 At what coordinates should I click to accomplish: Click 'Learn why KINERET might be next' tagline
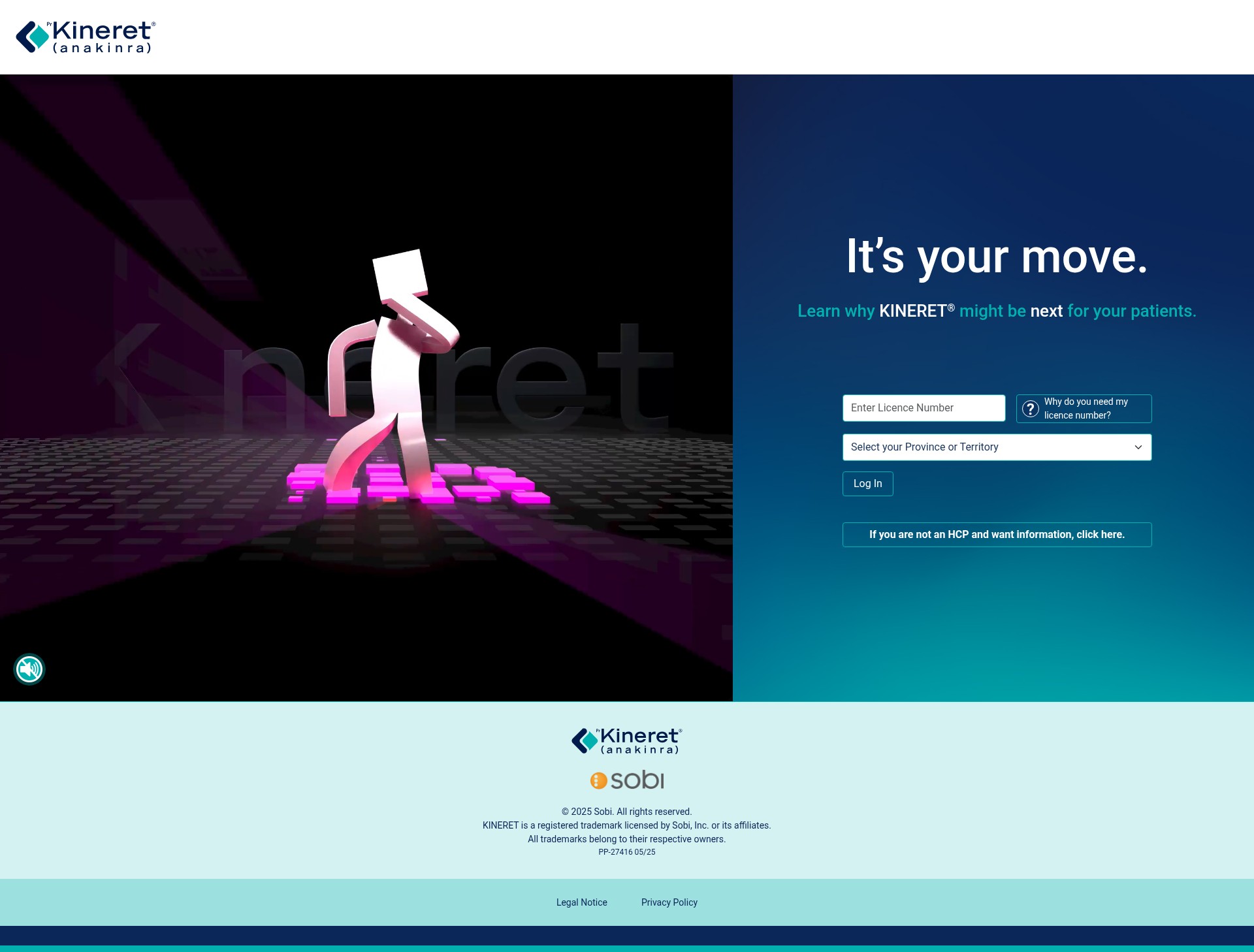point(997,311)
